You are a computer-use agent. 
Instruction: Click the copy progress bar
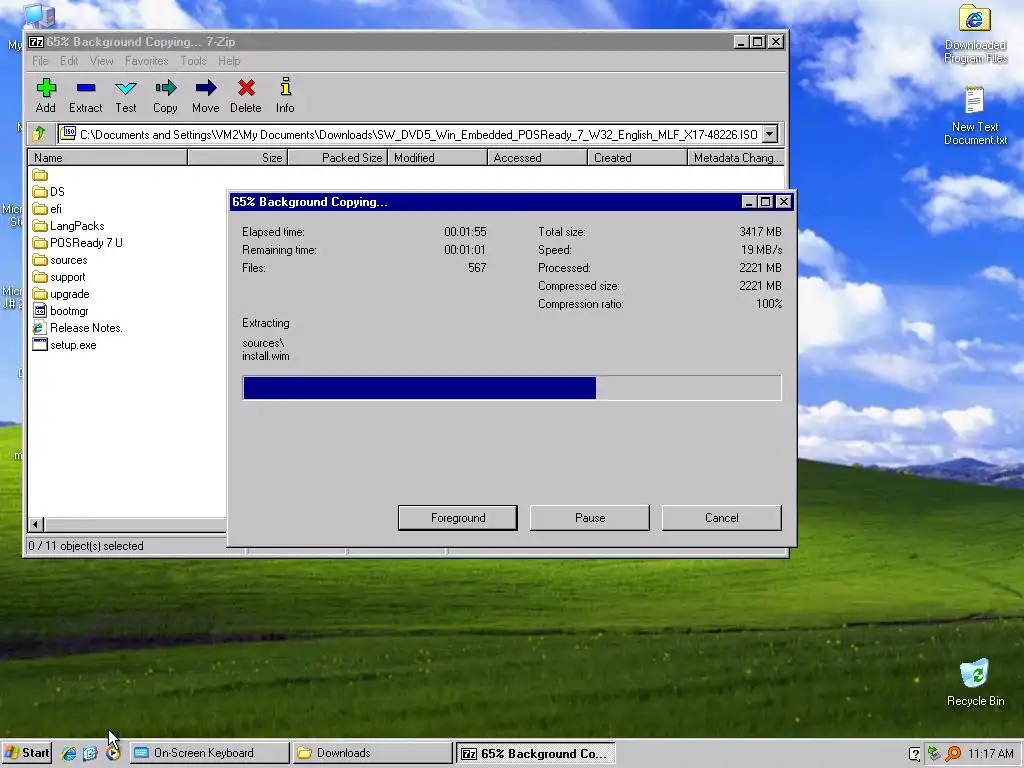point(512,388)
